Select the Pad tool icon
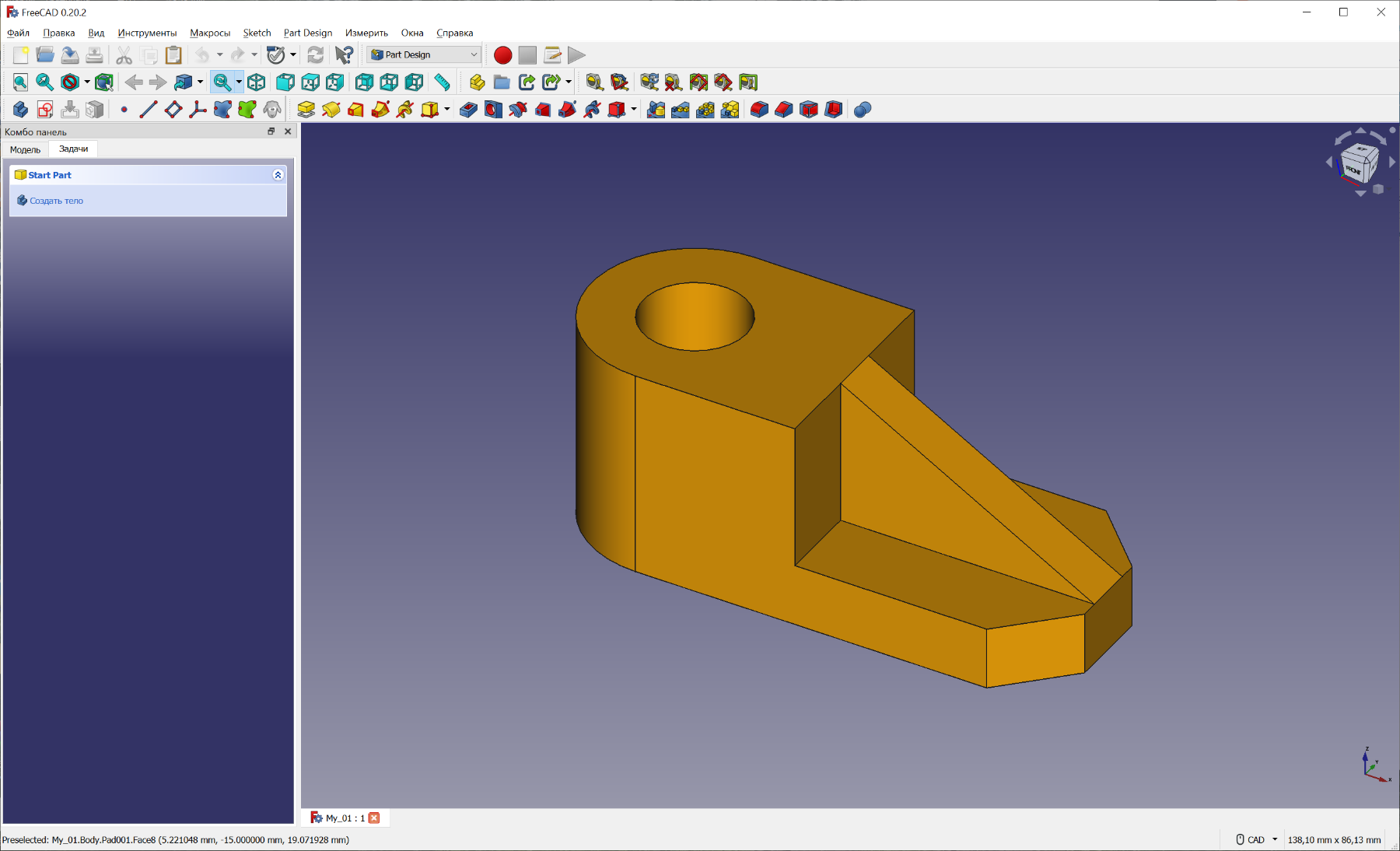The image size is (1400, 851). (306, 110)
